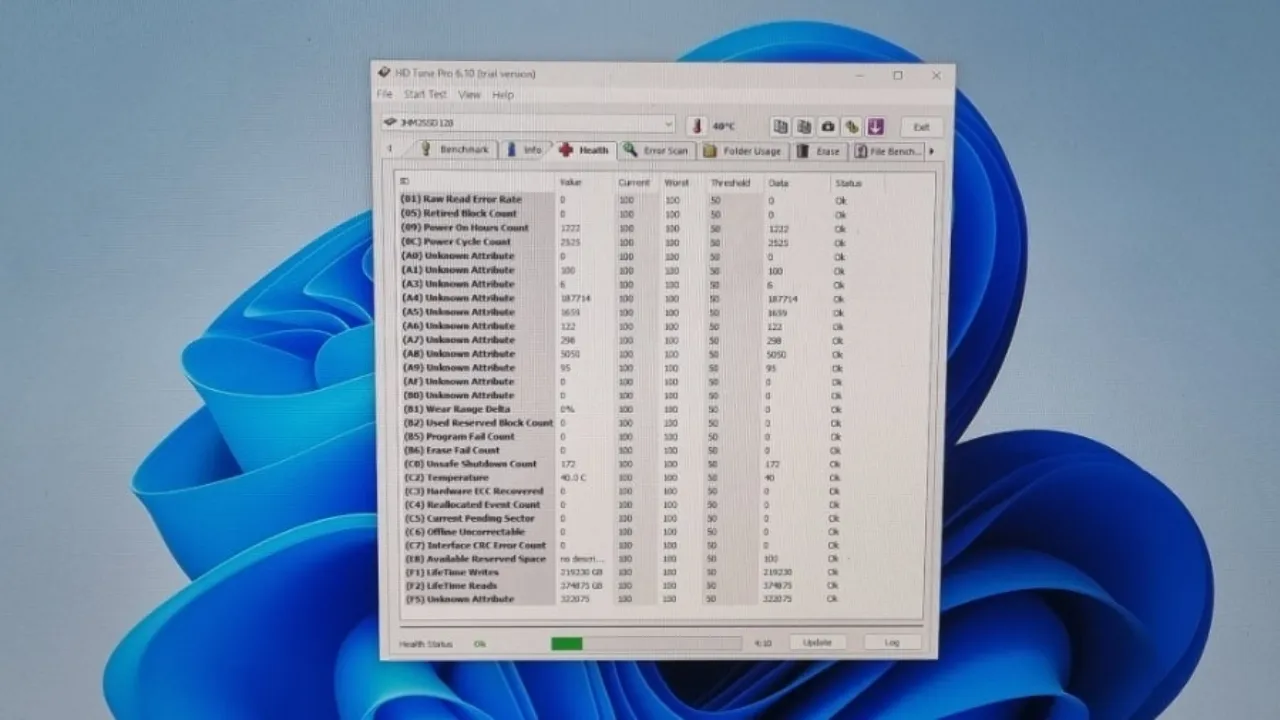Open the options wrench icon

coord(852,127)
